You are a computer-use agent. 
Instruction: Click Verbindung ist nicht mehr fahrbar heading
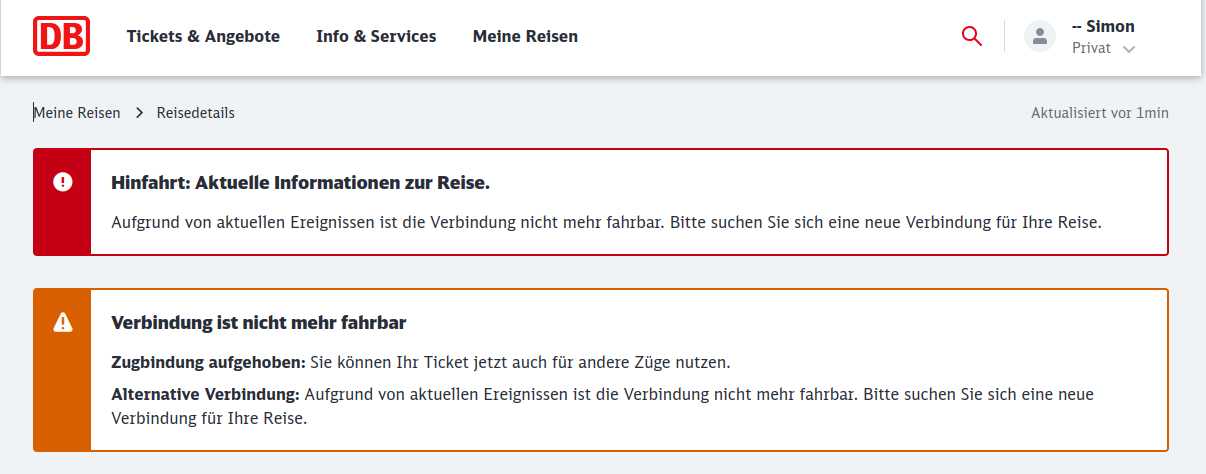258,323
